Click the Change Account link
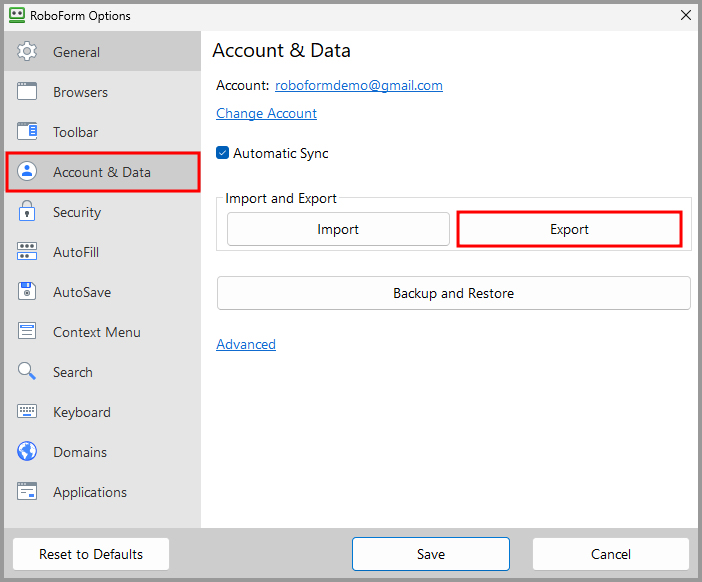Screen dimensions: 702x582 click(x=266, y=113)
